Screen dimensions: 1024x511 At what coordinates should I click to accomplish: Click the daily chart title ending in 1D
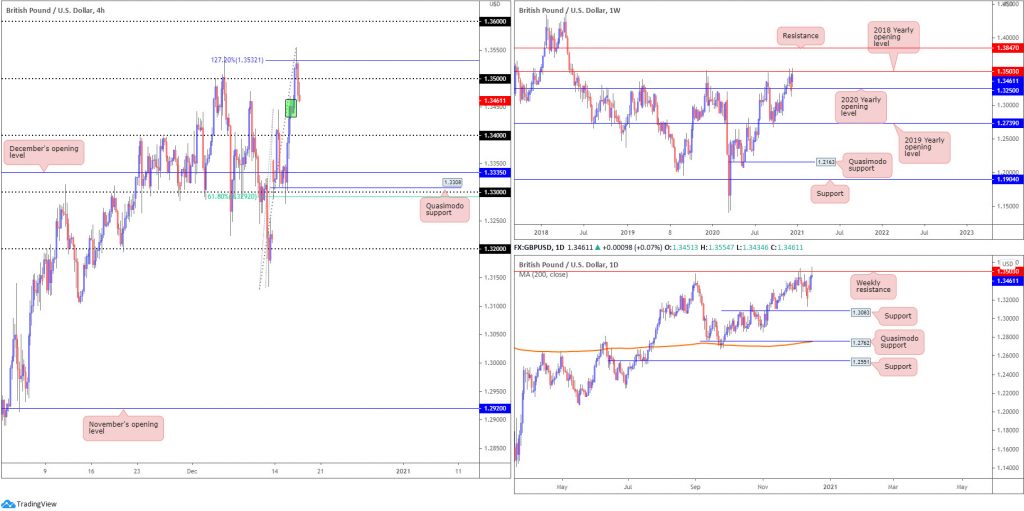coord(569,264)
